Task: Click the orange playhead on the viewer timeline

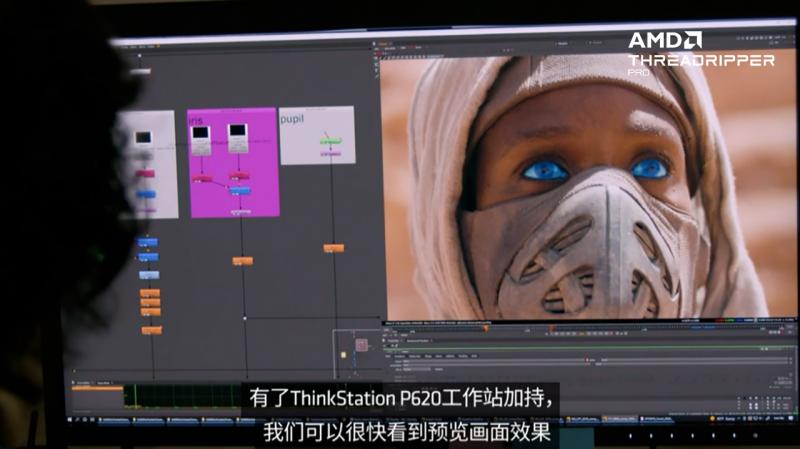Action: pyautogui.click(x=486, y=328)
